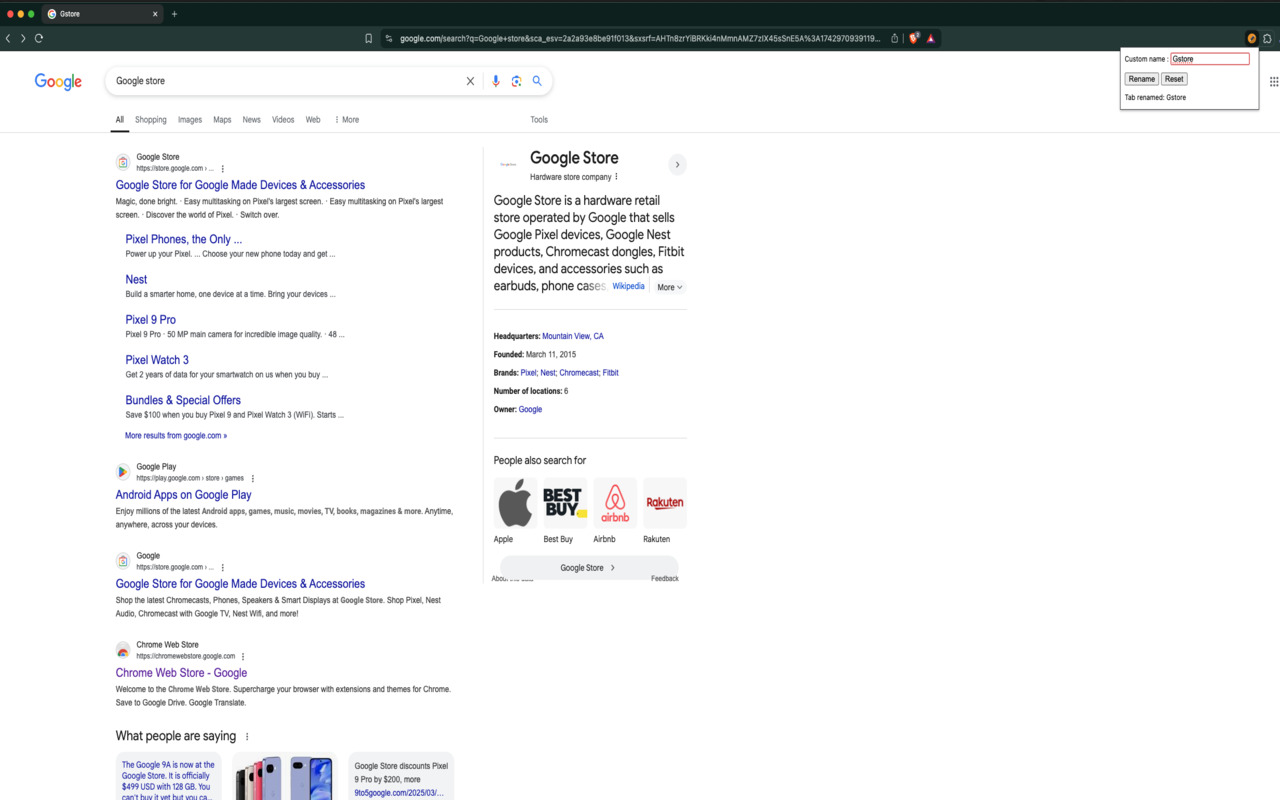Screen dimensions: 1280x800
Task: Switch to the Maps tab
Action: [222, 120]
